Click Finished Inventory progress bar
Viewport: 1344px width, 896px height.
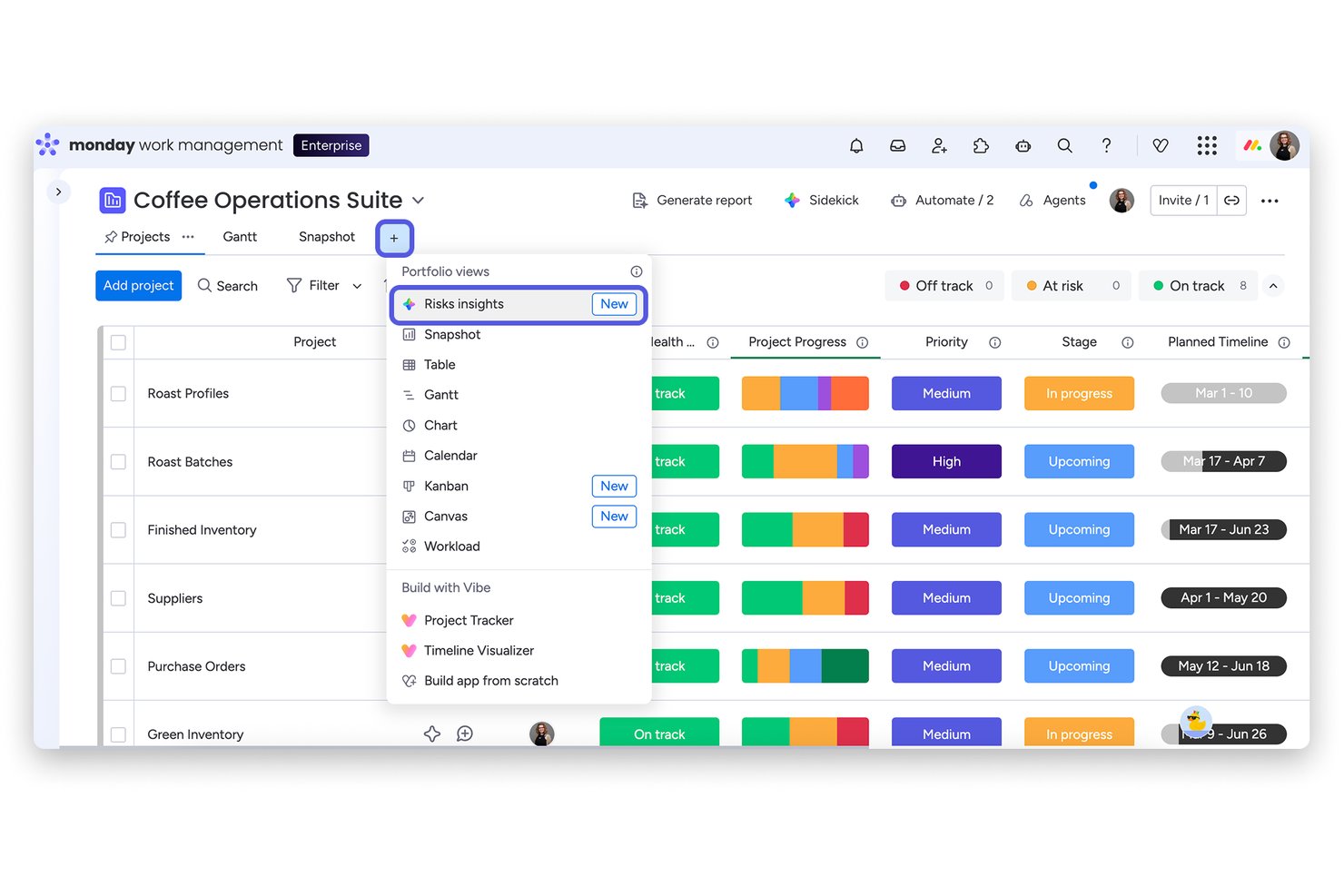pos(805,529)
